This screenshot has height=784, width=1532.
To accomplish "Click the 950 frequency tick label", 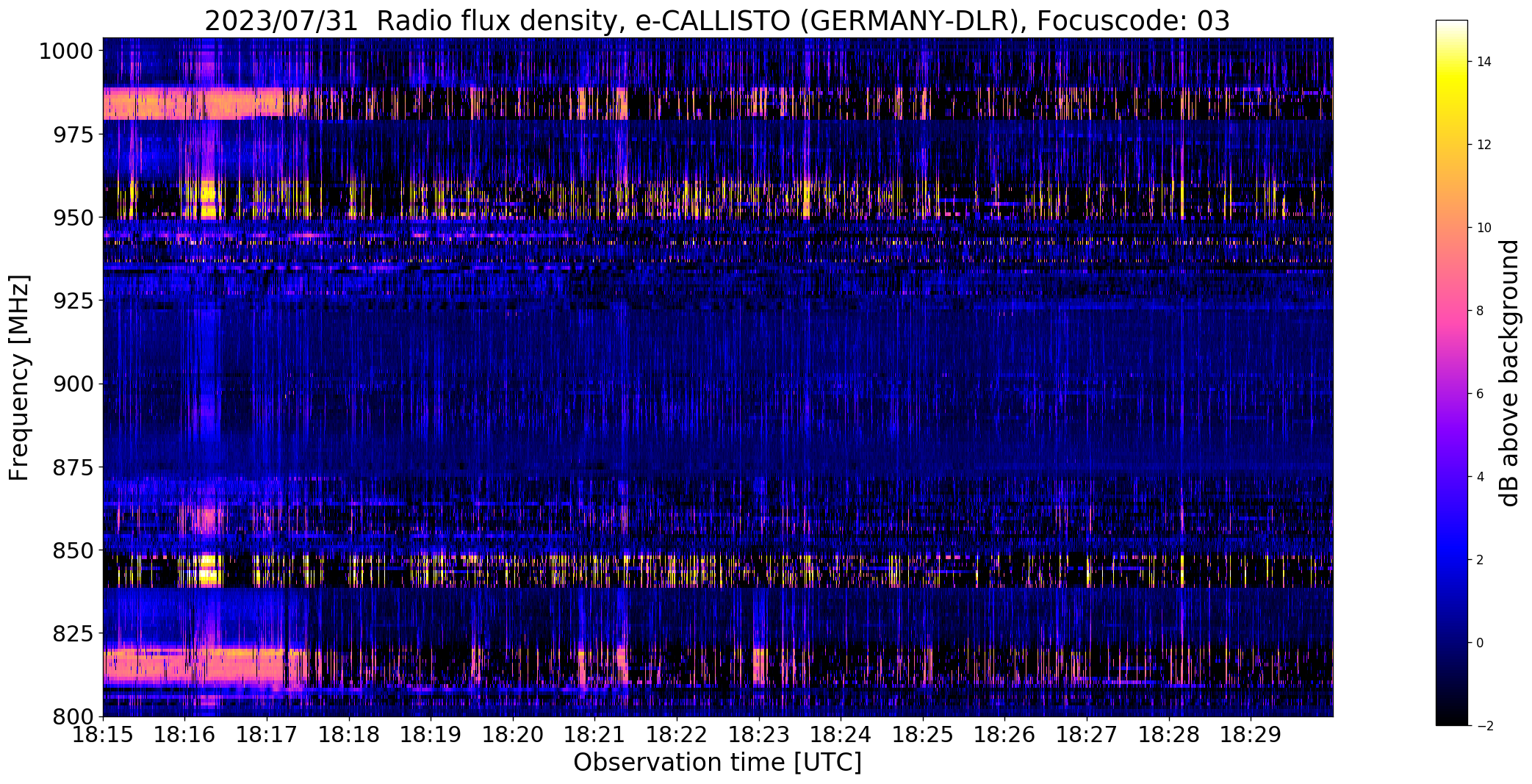I will [73, 217].
